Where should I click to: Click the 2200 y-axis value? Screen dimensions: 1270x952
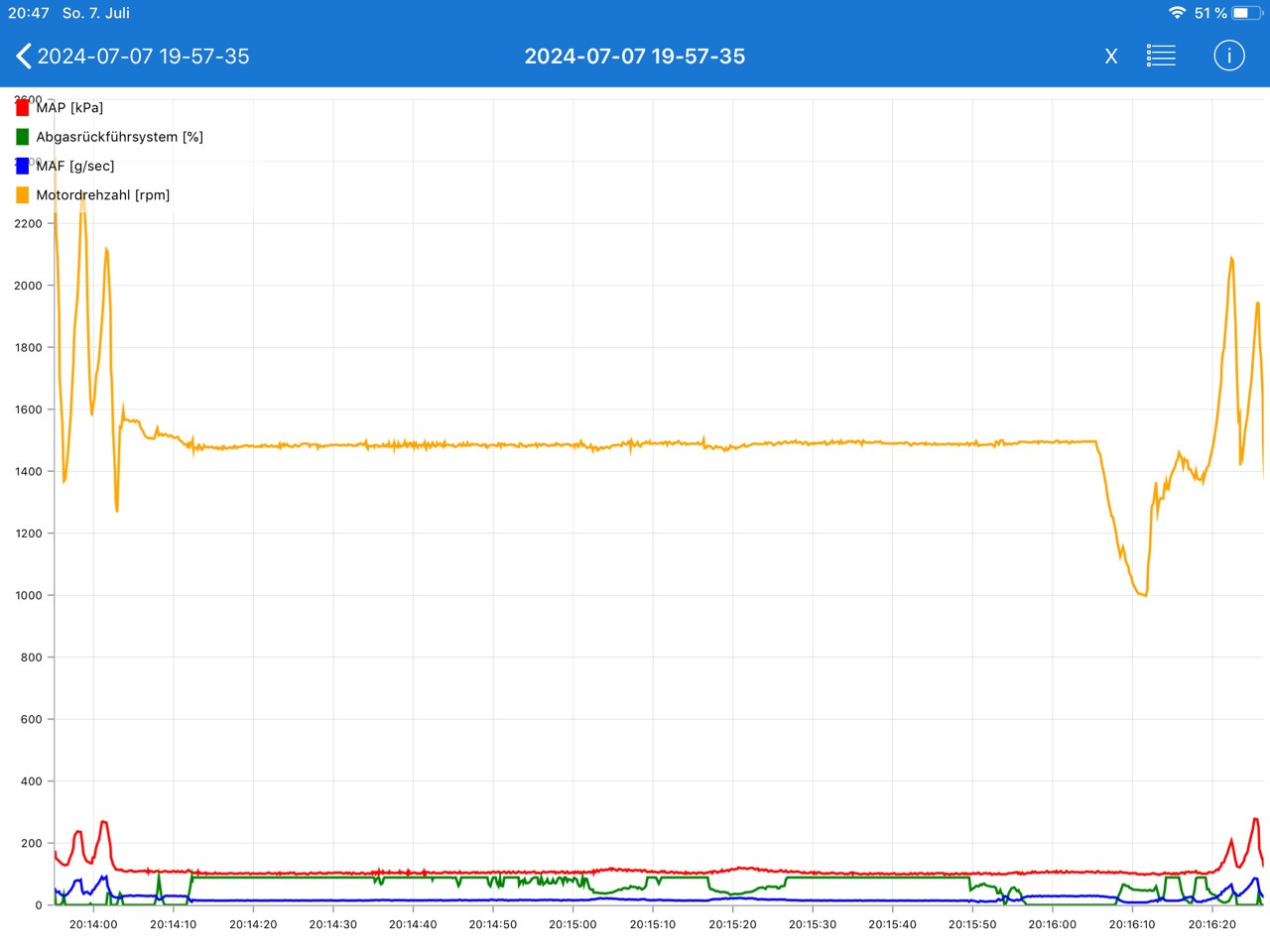click(29, 224)
